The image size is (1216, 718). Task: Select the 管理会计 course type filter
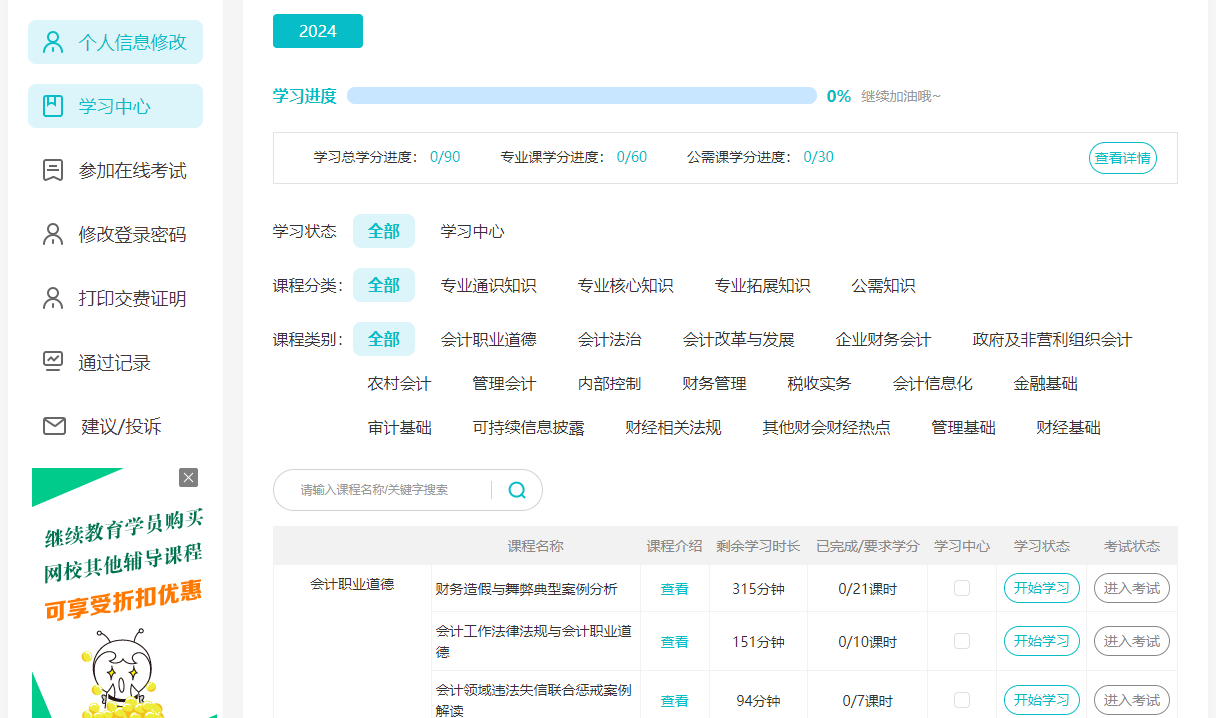[x=504, y=383]
